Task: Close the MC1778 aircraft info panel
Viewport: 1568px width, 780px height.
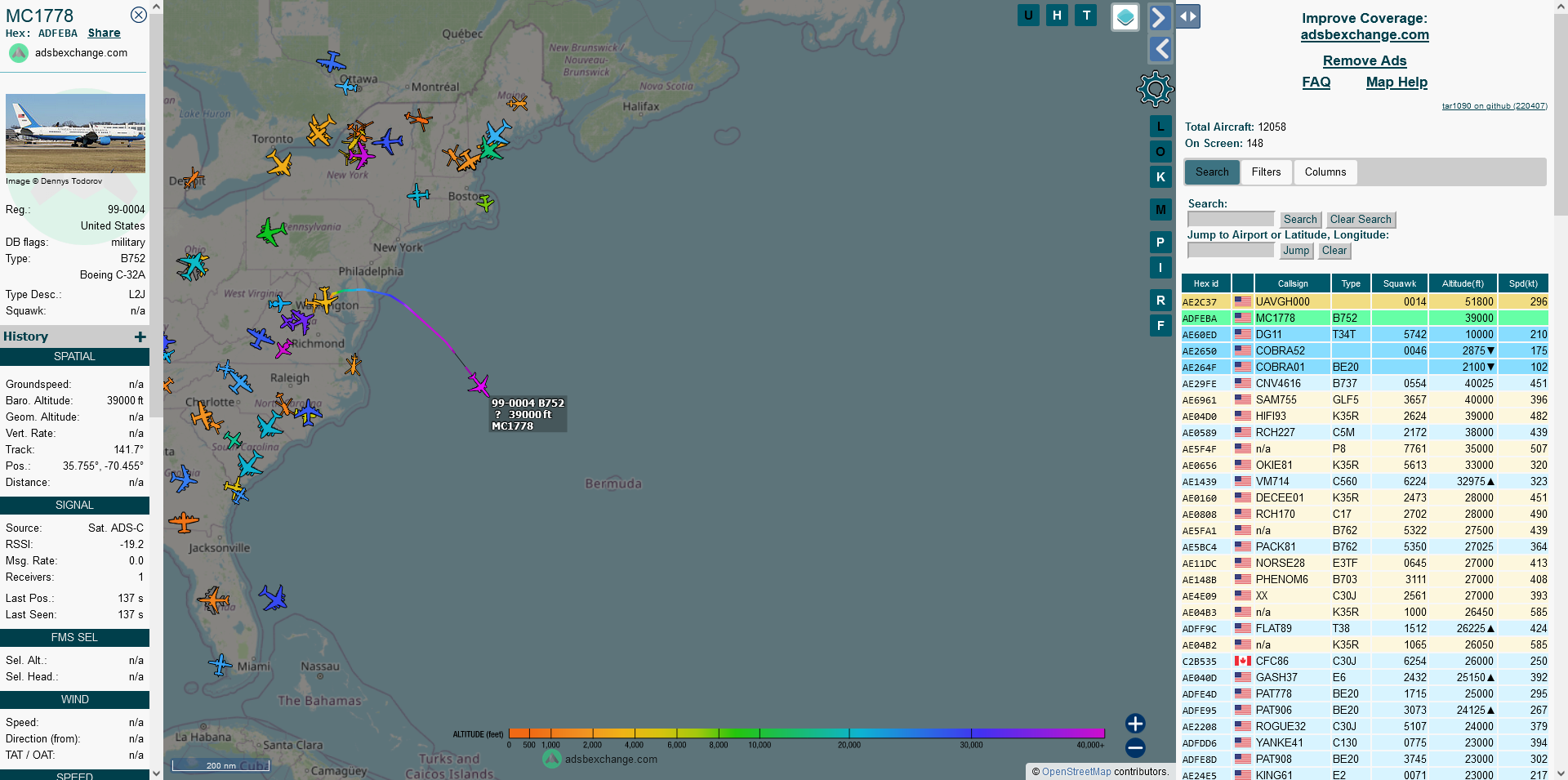Action: pyautogui.click(x=139, y=15)
